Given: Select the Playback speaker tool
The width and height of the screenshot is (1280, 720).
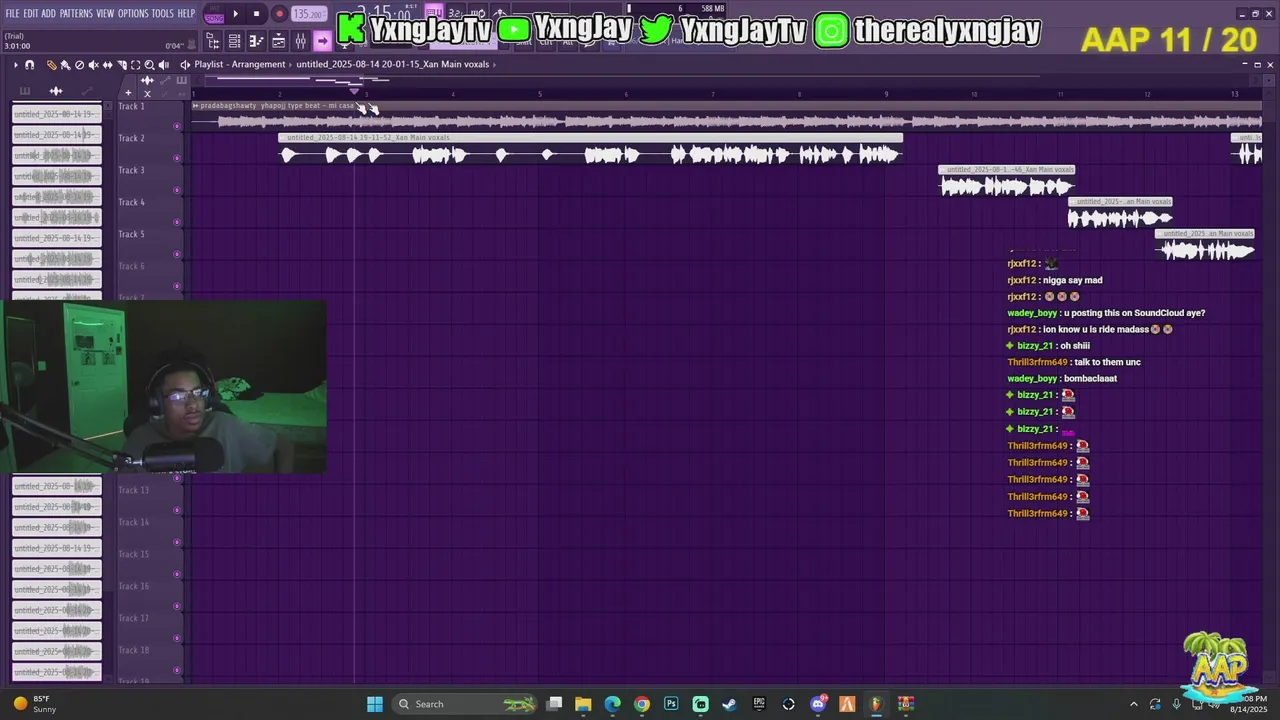Looking at the screenshot, I should tap(164, 64).
